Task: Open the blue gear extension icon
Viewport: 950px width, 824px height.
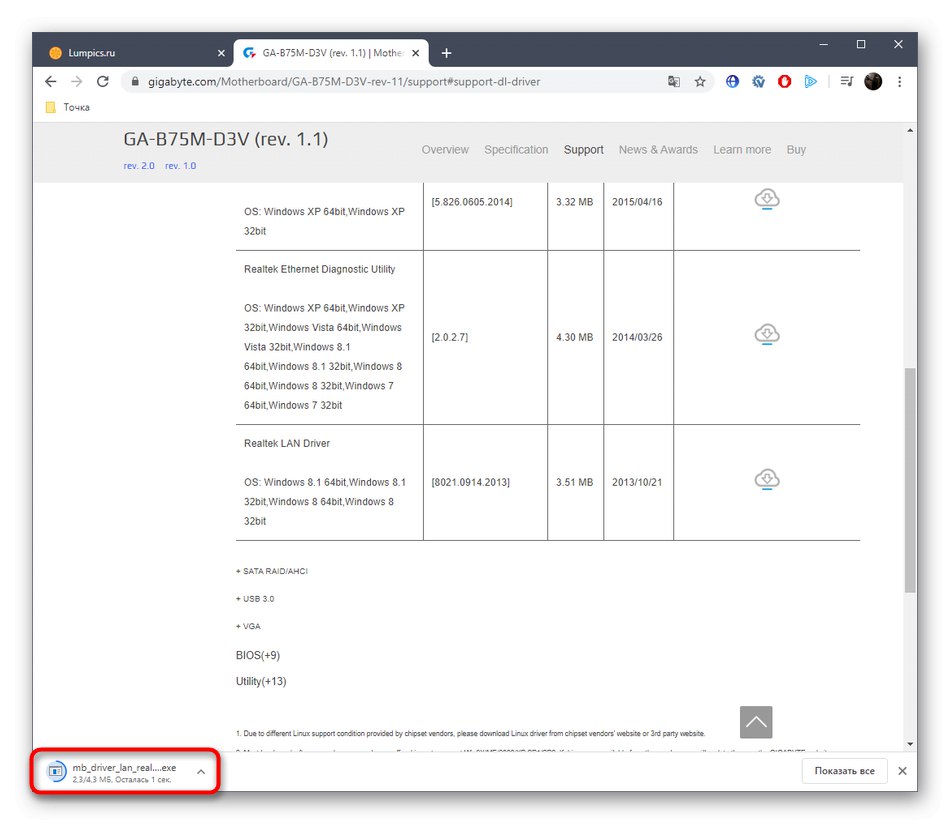Action: coord(758,81)
